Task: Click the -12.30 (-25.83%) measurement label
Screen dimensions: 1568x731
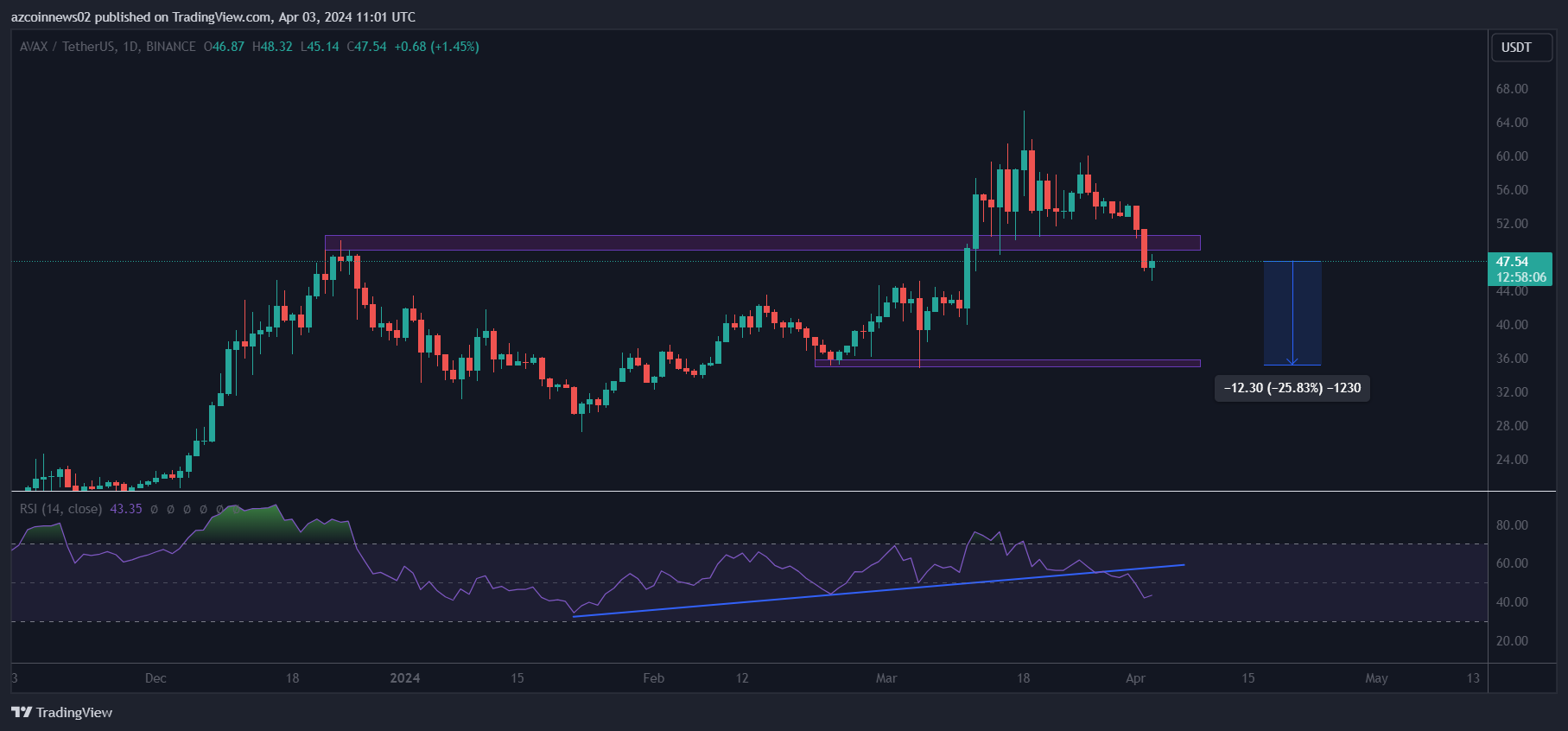Action: pos(1292,388)
